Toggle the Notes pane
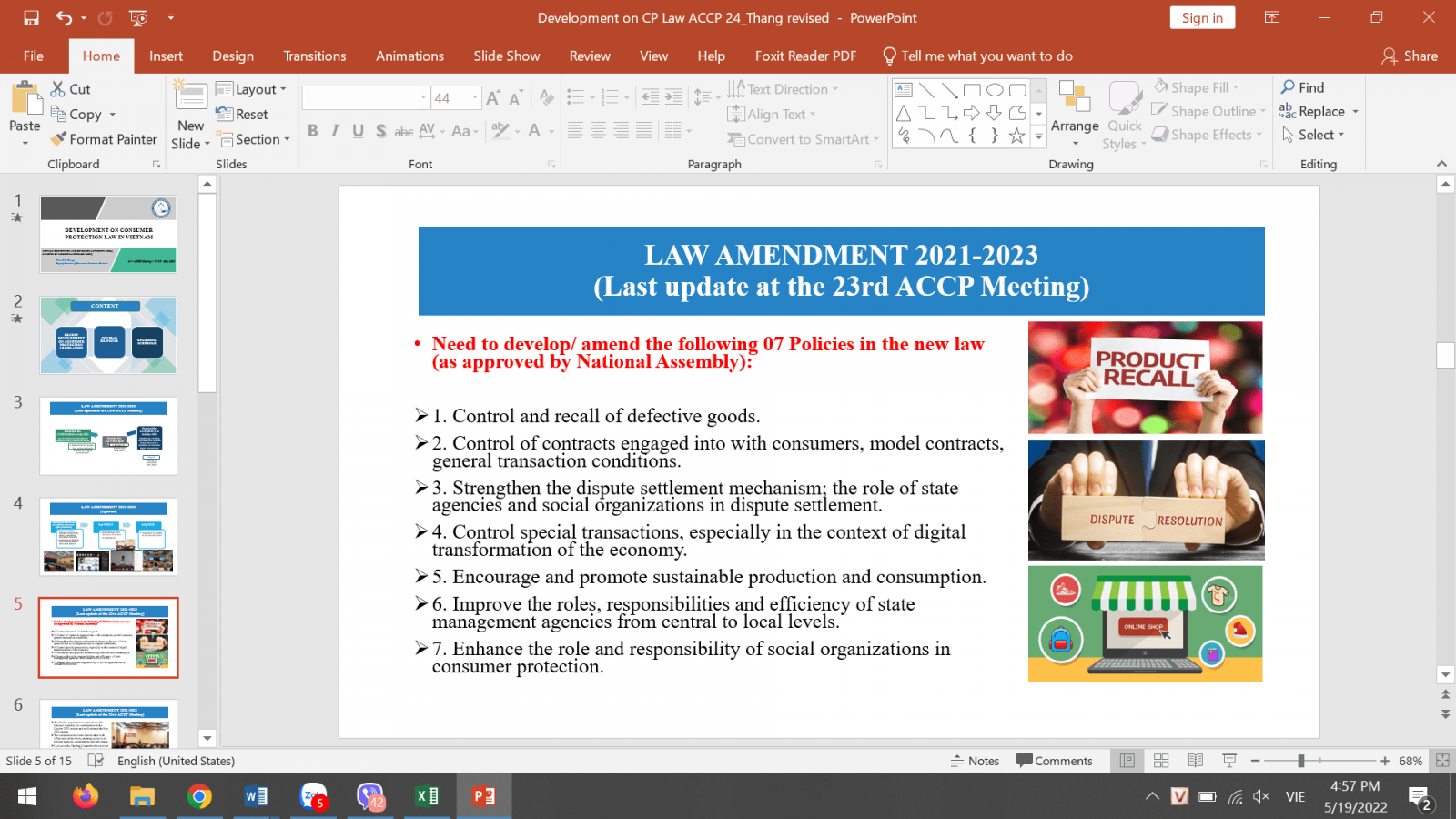 975,761
